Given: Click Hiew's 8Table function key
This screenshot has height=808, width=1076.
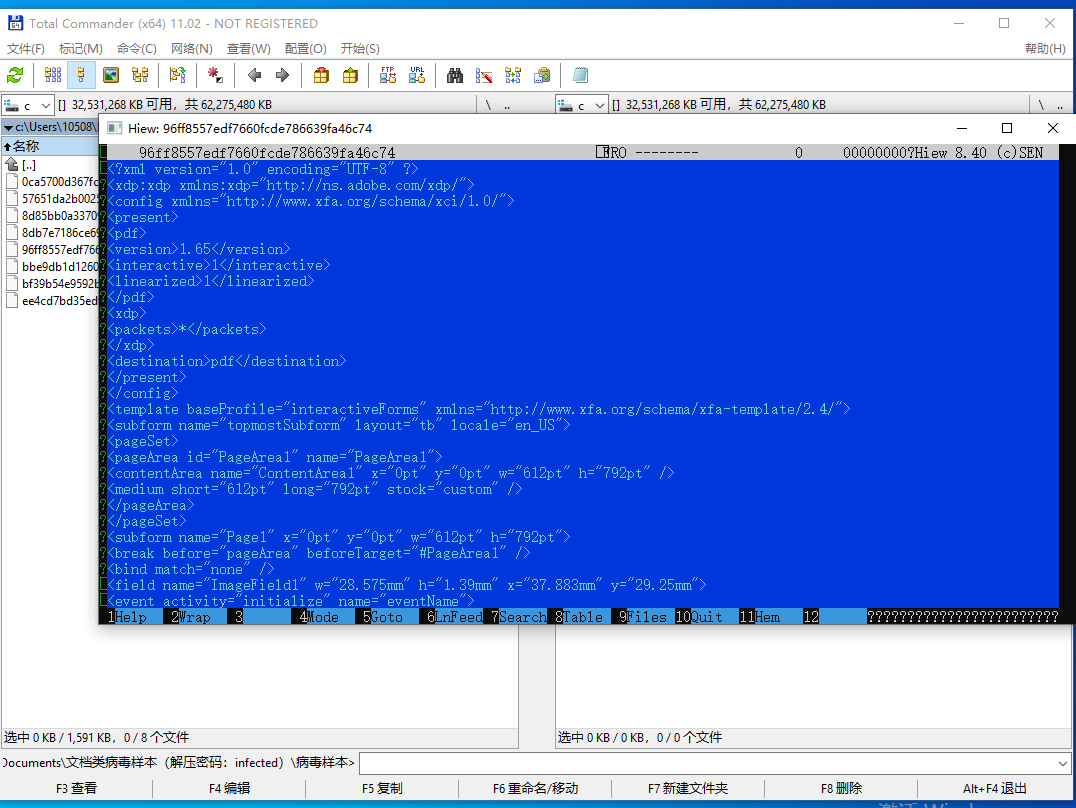Looking at the screenshot, I should [579, 617].
